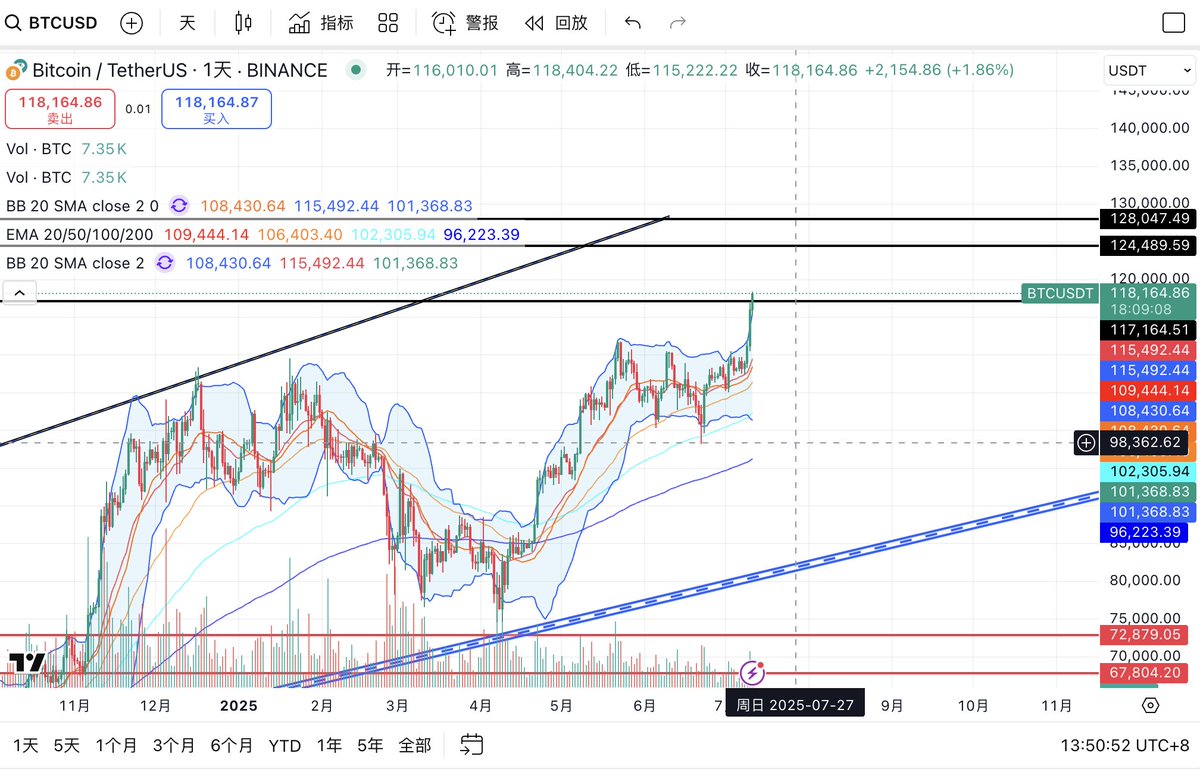Open chart settings hexagon icon at bottom right
Viewport: 1200px width, 769px height.
pos(1150,705)
